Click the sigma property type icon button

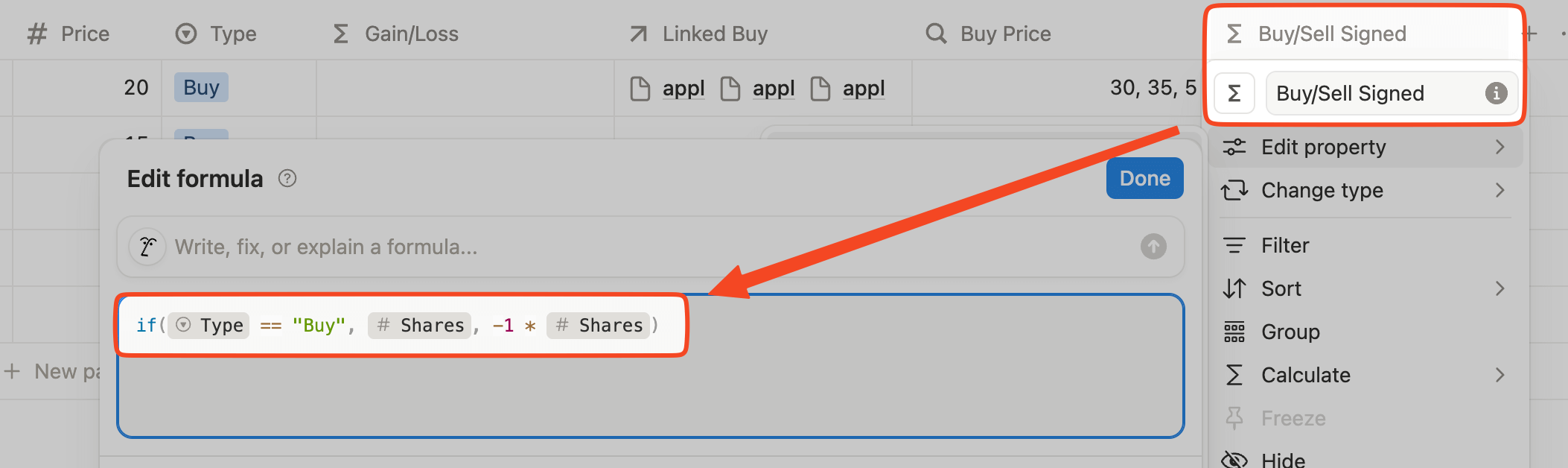point(1234,93)
